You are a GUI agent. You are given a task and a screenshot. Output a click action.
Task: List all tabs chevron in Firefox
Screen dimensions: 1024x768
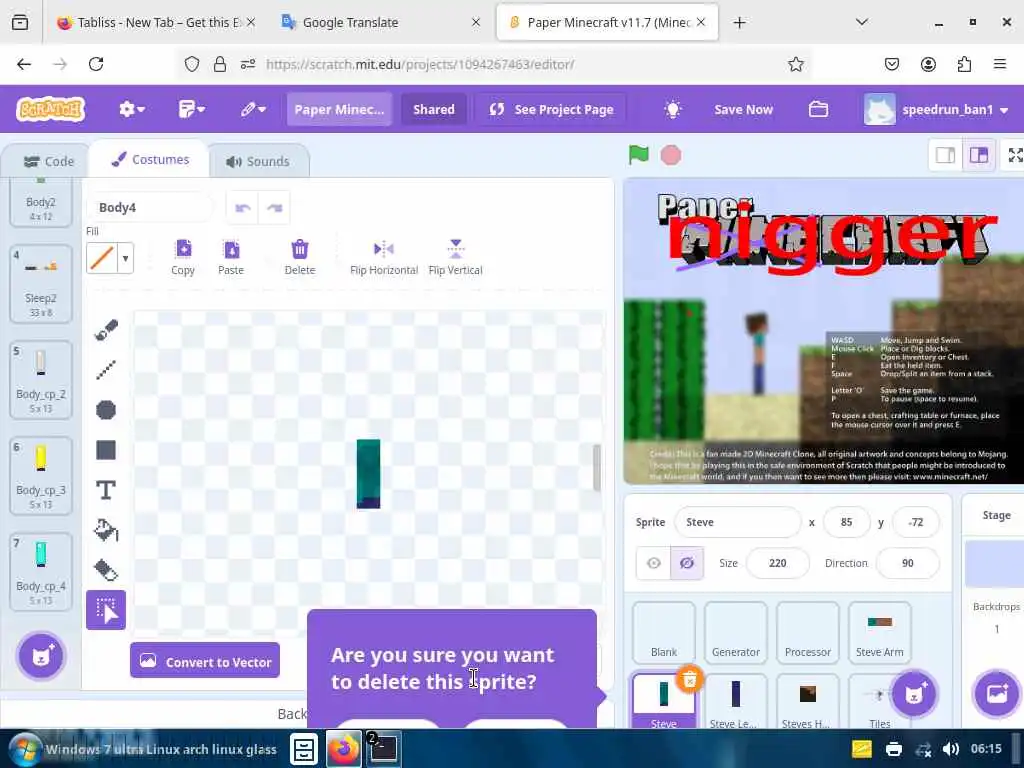click(862, 22)
